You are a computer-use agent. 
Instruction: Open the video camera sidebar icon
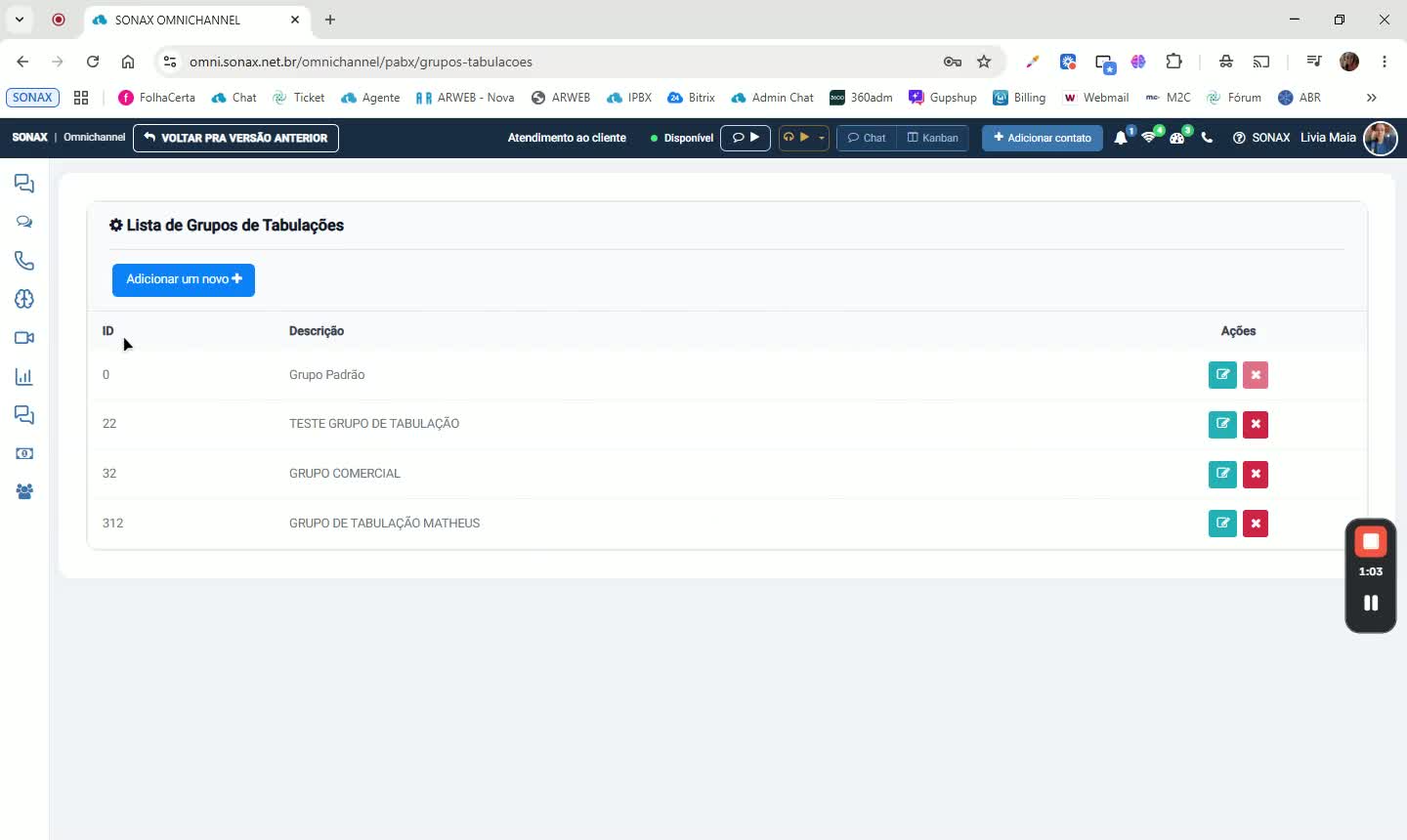click(24, 338)
